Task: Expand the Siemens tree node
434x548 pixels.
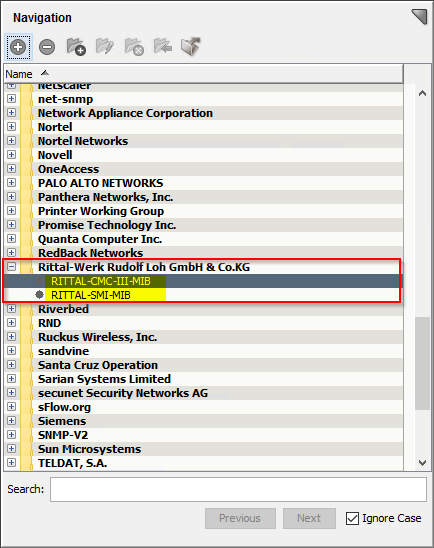Action: [11, 420]
